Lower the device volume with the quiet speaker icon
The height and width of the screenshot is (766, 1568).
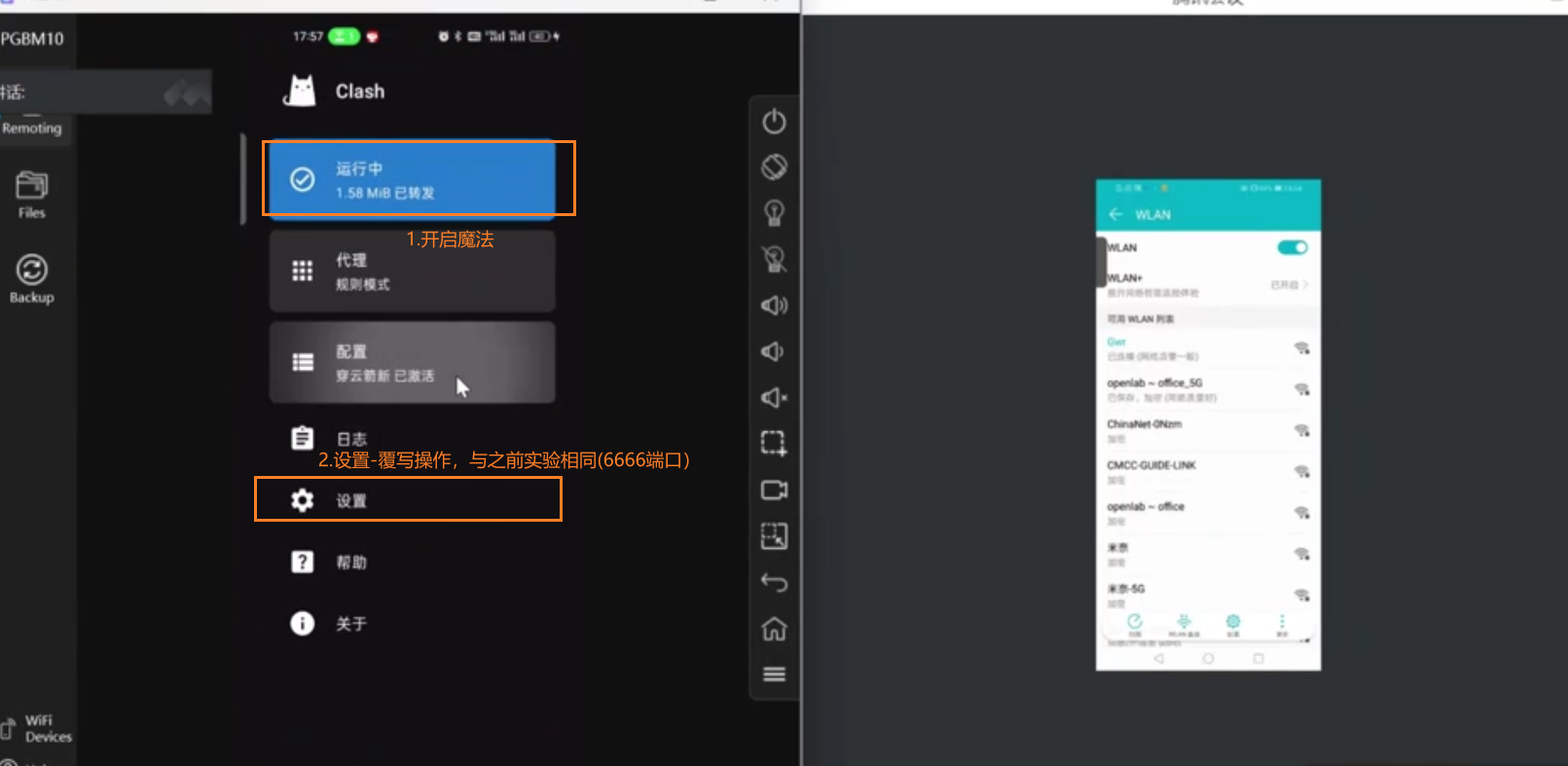pos(773,351)
